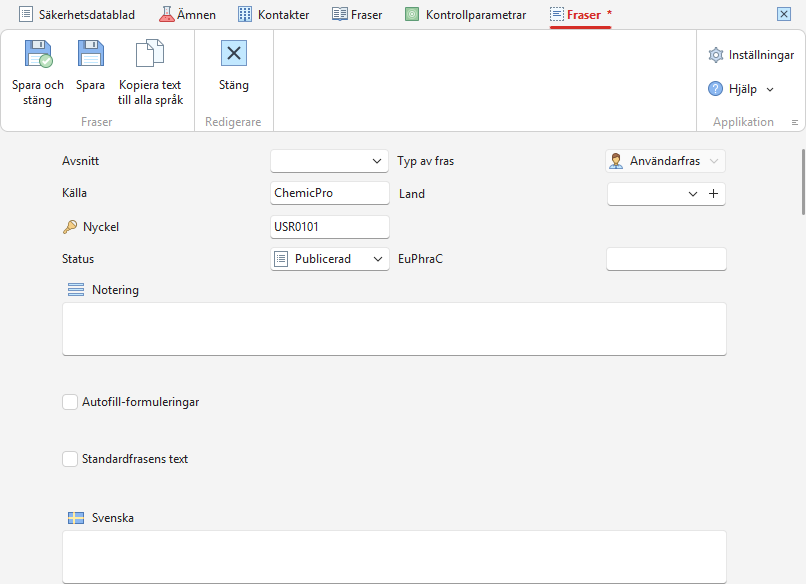The height and width of the screenshot is (584, 806).
Task: Open the Hjälp question mark icon
Action: [716, 89]
